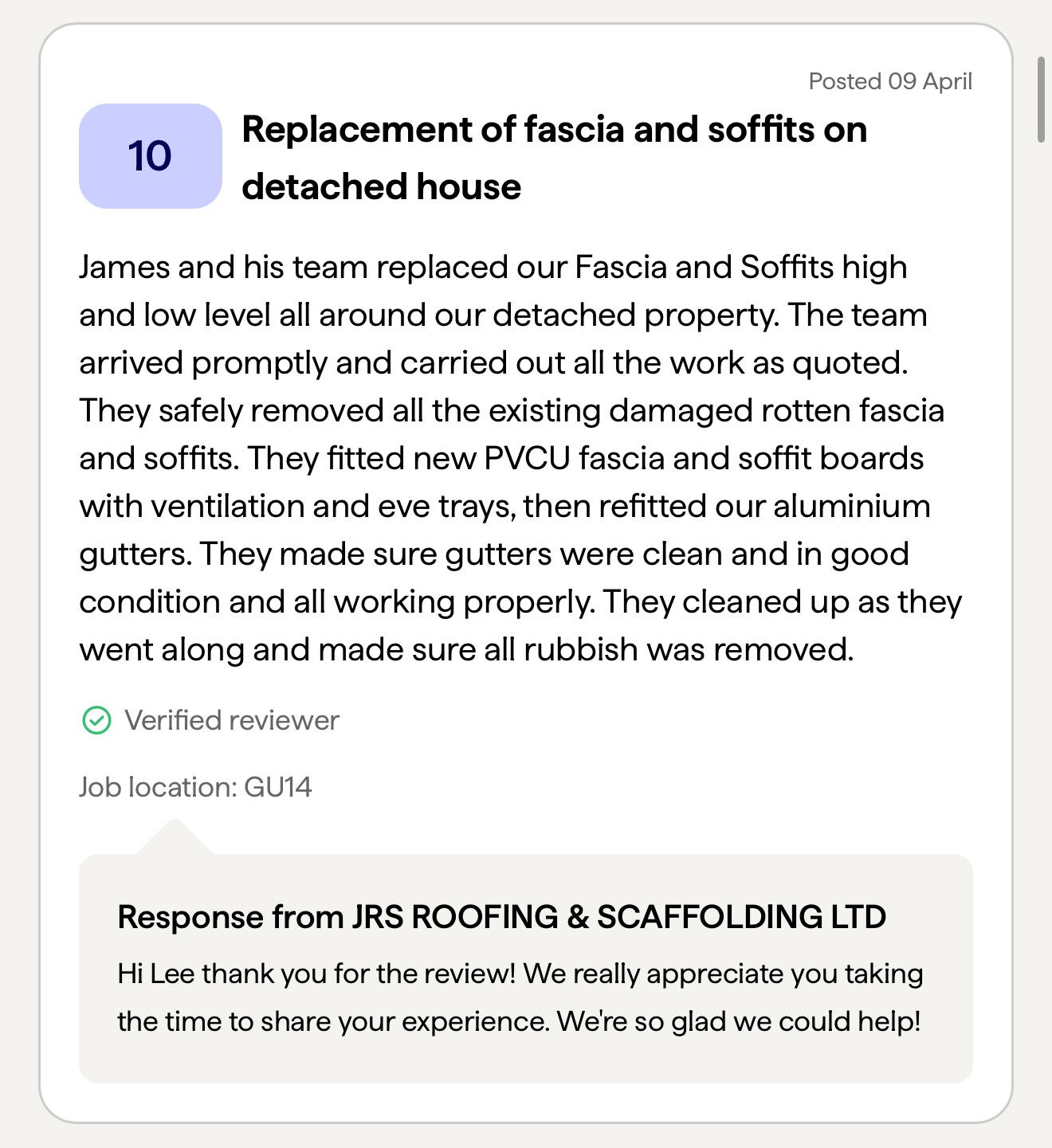Open JRS ROOFING & SCAFFOLDING LTD company name
Image resolution: width=1052 pixels, height=1148 pixels.
(618, 917)
